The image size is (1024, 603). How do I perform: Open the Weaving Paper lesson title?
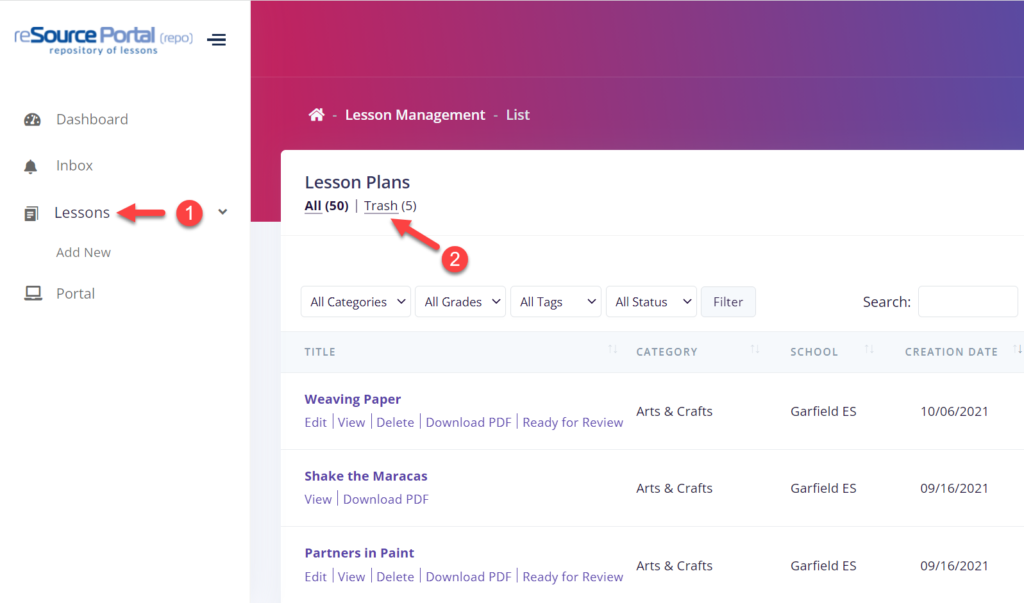coord(352,399)
